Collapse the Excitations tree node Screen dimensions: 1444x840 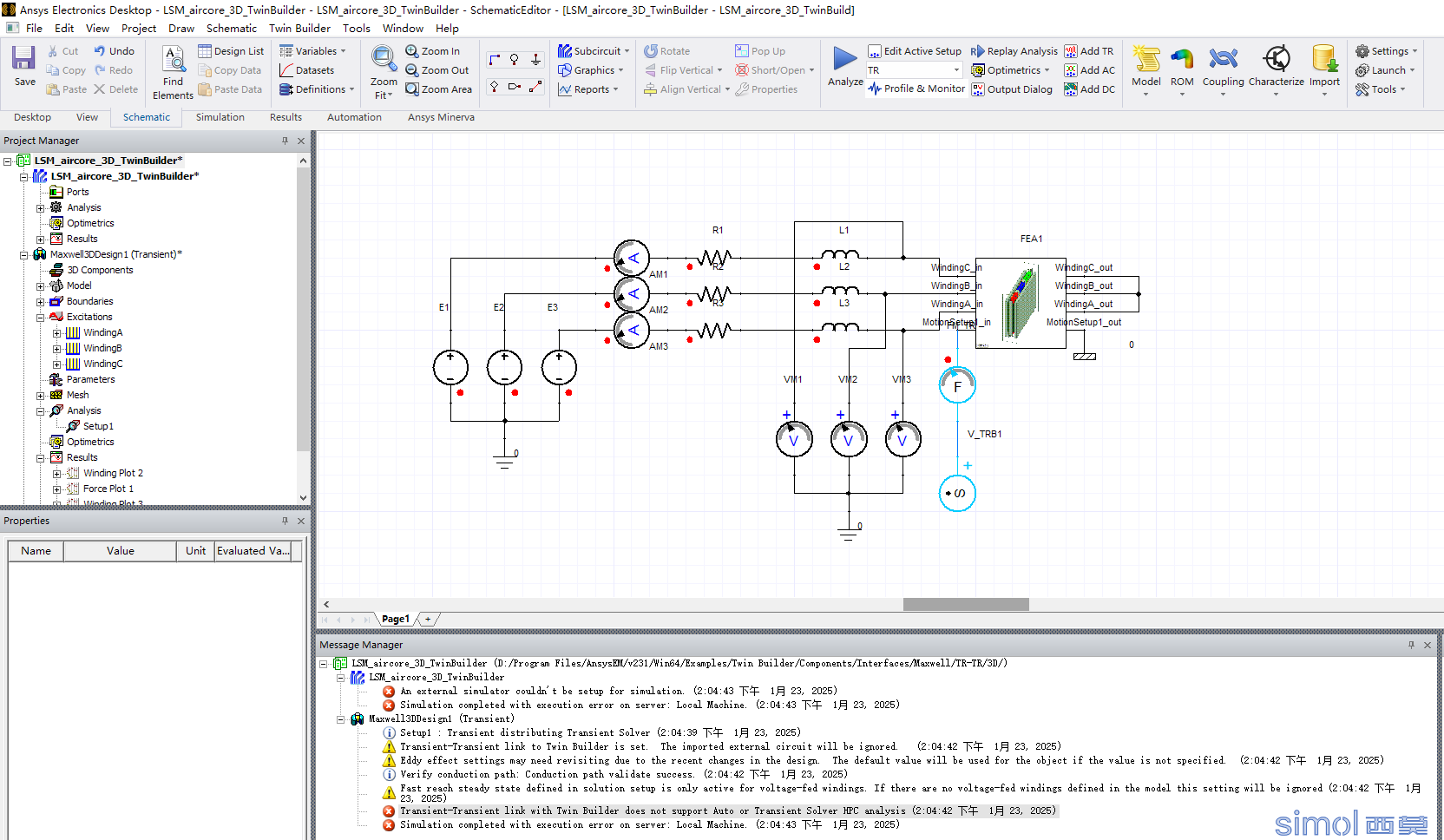click(x=40, y=318)
